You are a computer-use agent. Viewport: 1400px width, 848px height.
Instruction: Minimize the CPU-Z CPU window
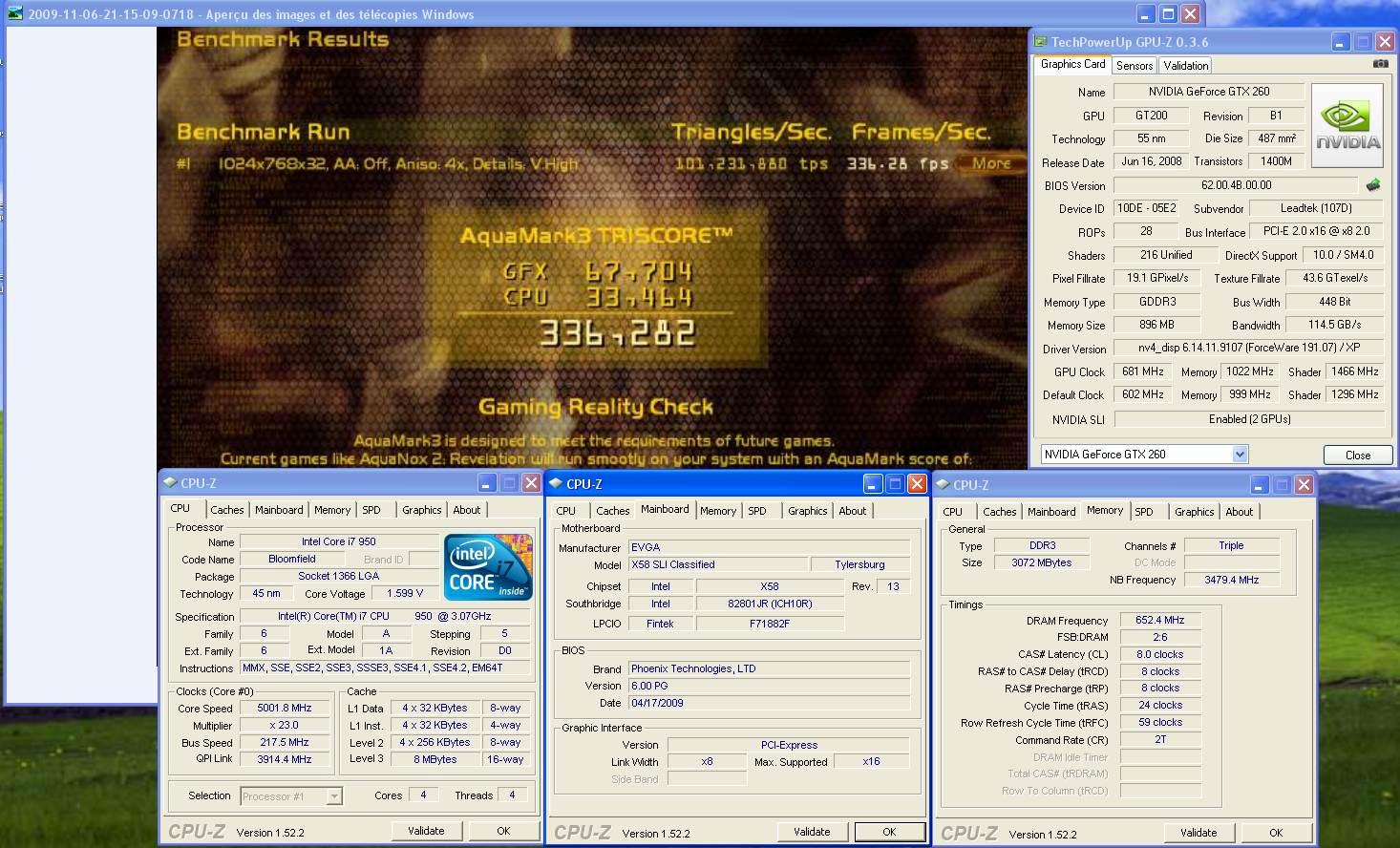click(x=487, y=482)
